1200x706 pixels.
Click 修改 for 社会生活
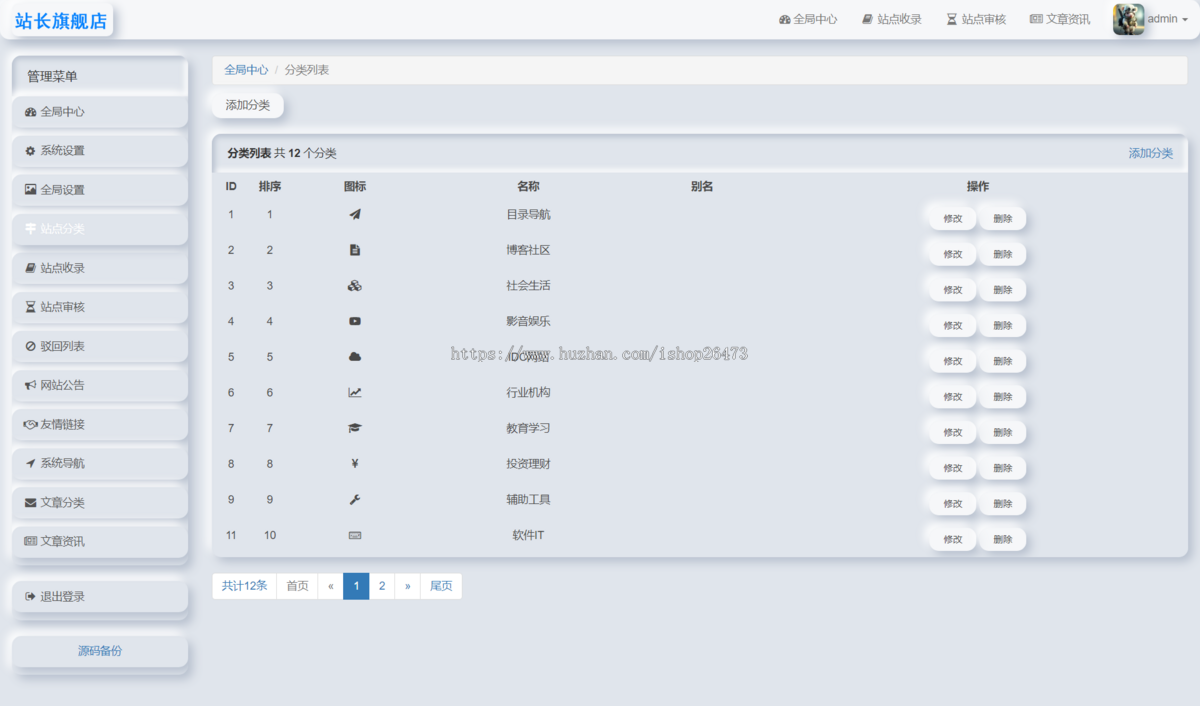[953, 290]
